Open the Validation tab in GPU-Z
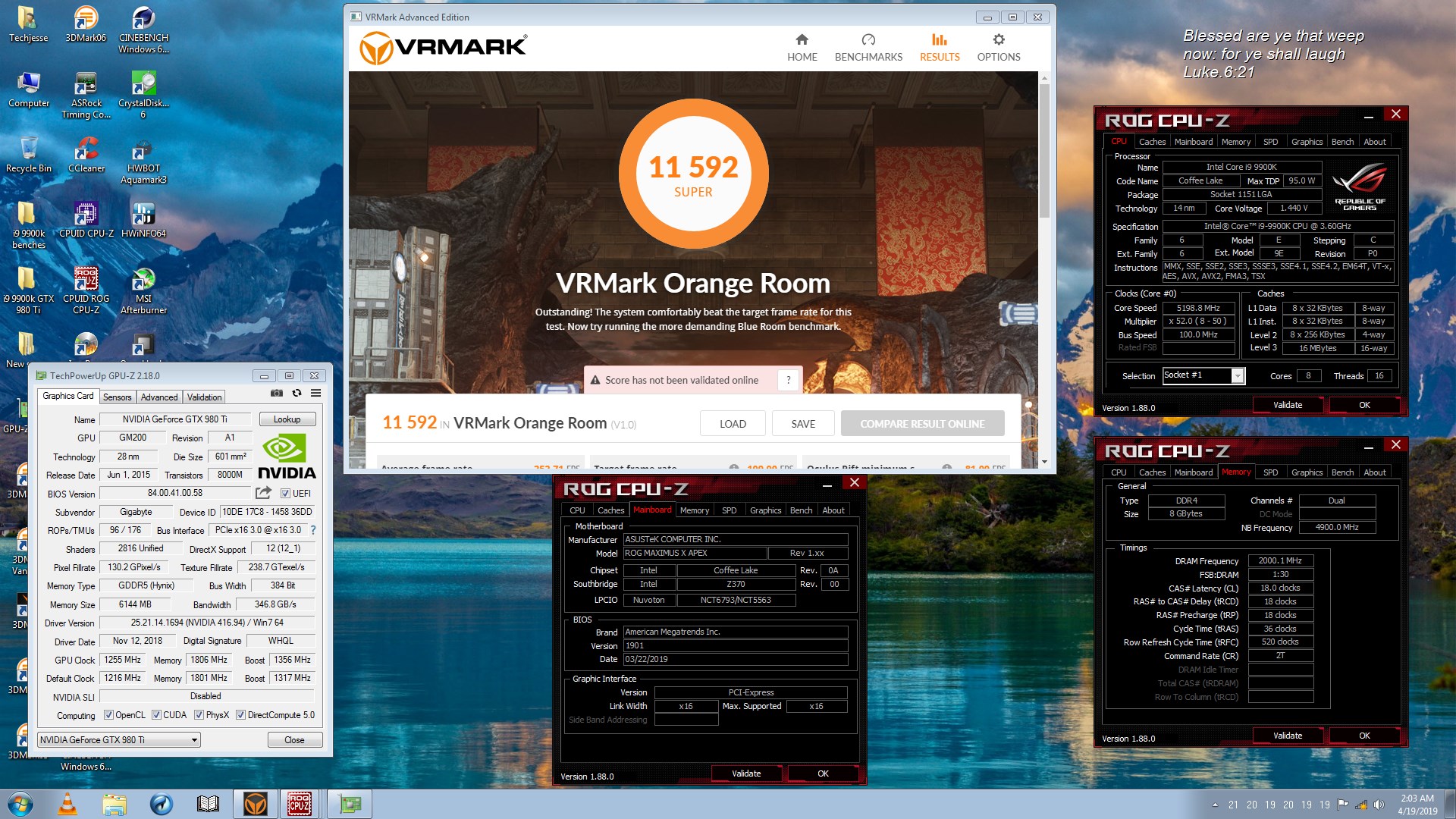Screen dimensions: 1456x819 click(204, 397)
